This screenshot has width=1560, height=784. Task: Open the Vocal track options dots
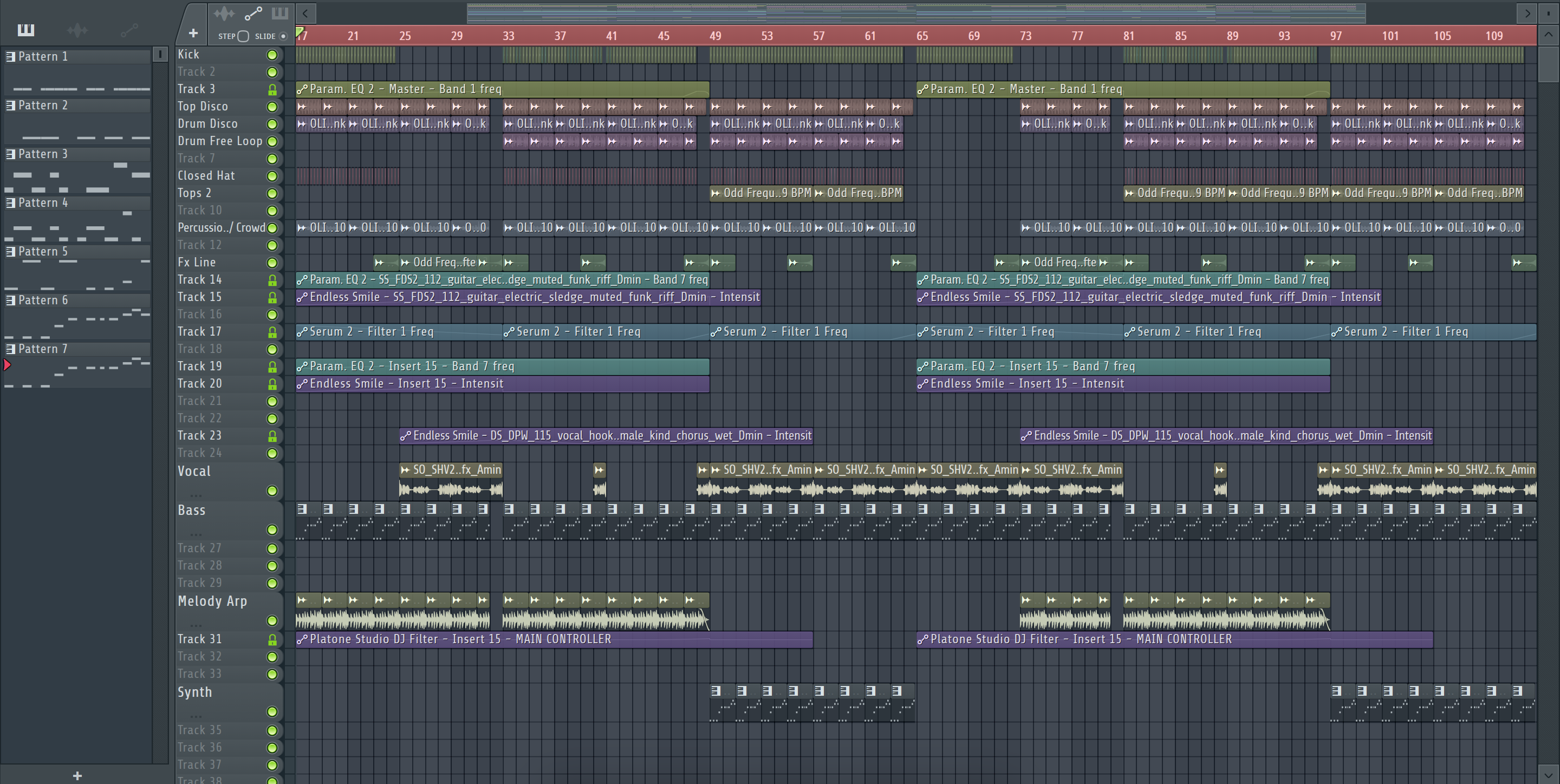[x=196, y=495]
